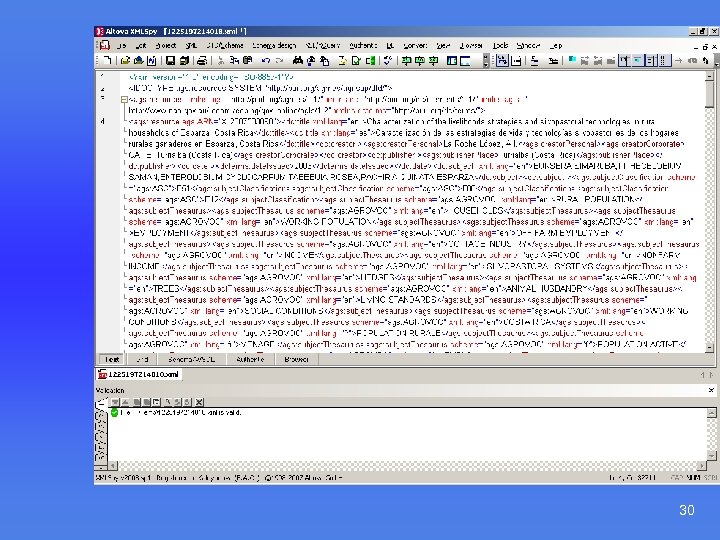Screen dimensions: 720x540
Task: Click the Open file folder icon
Action: click(125, 60)
